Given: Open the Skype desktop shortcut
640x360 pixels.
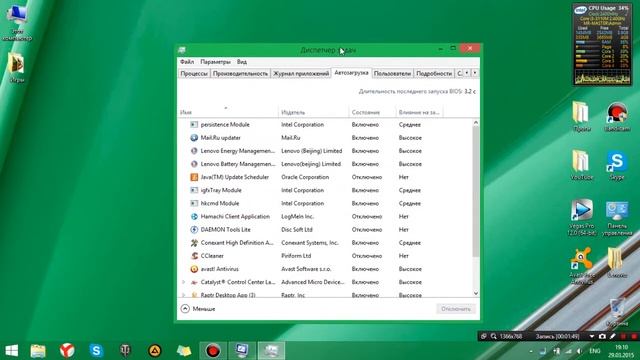Looking at the screenshot, I should click(617, 165).
